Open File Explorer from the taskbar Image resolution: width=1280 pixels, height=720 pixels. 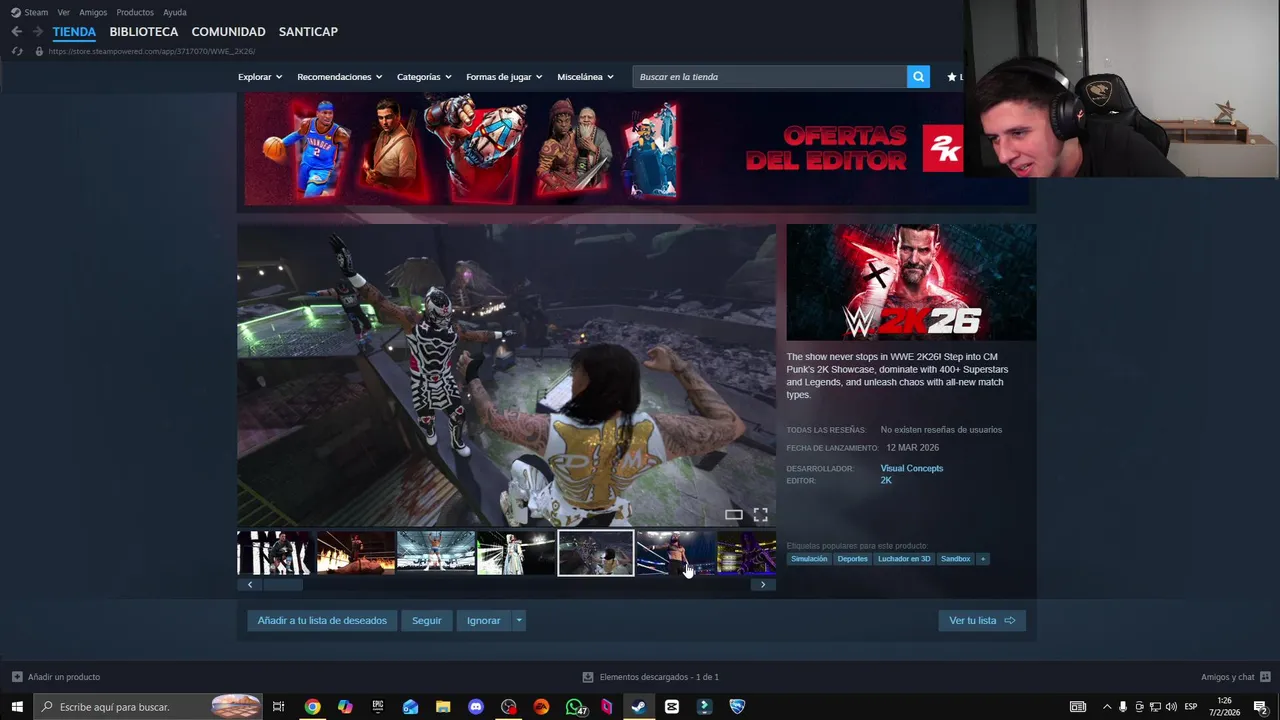coord(443,707)
